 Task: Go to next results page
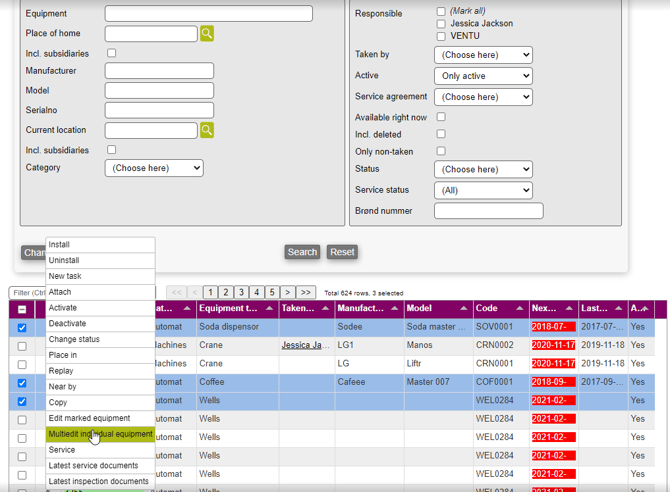(x=288, y=292)
